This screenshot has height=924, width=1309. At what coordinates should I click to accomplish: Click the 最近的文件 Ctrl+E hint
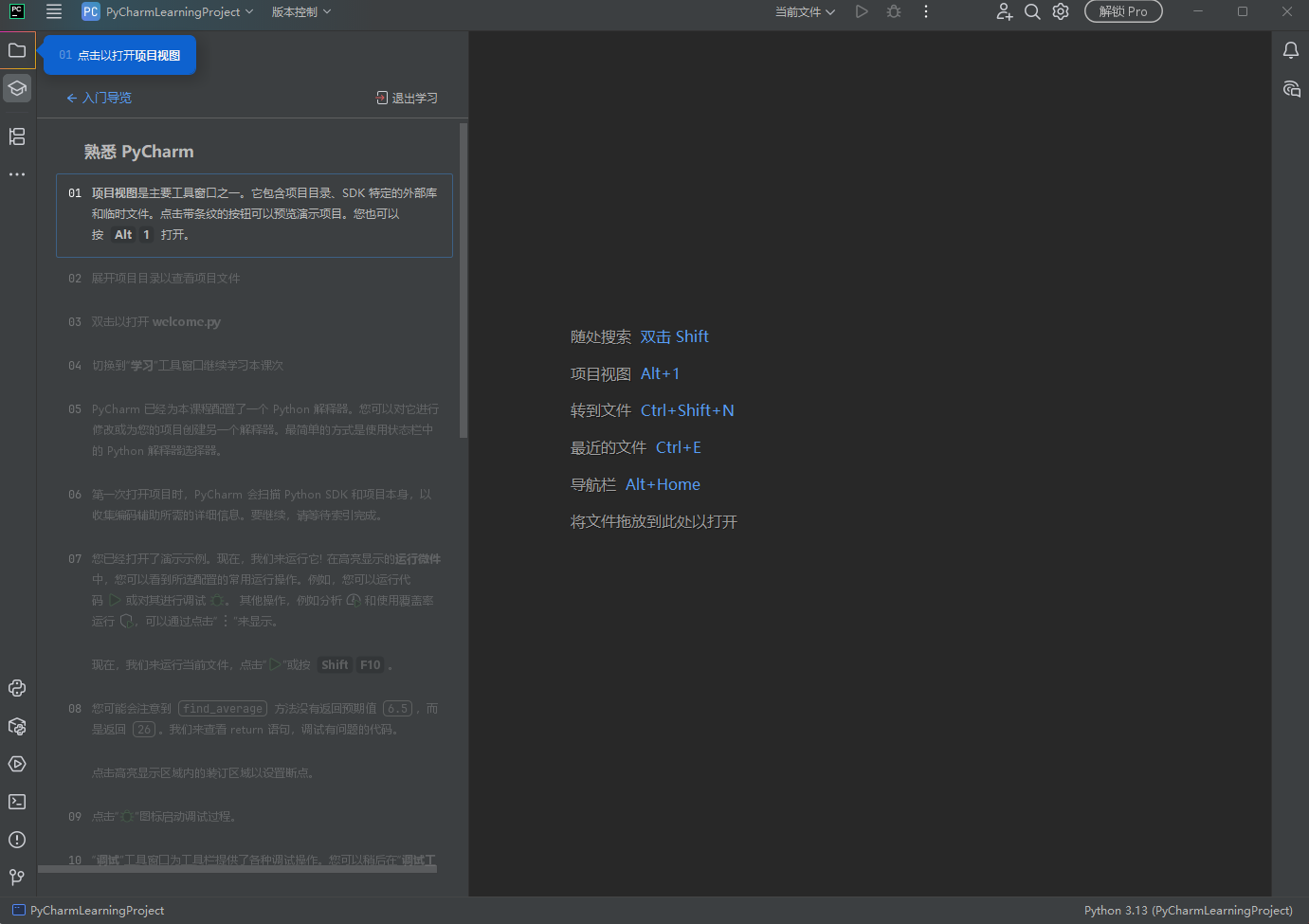[x=636, y=447]
